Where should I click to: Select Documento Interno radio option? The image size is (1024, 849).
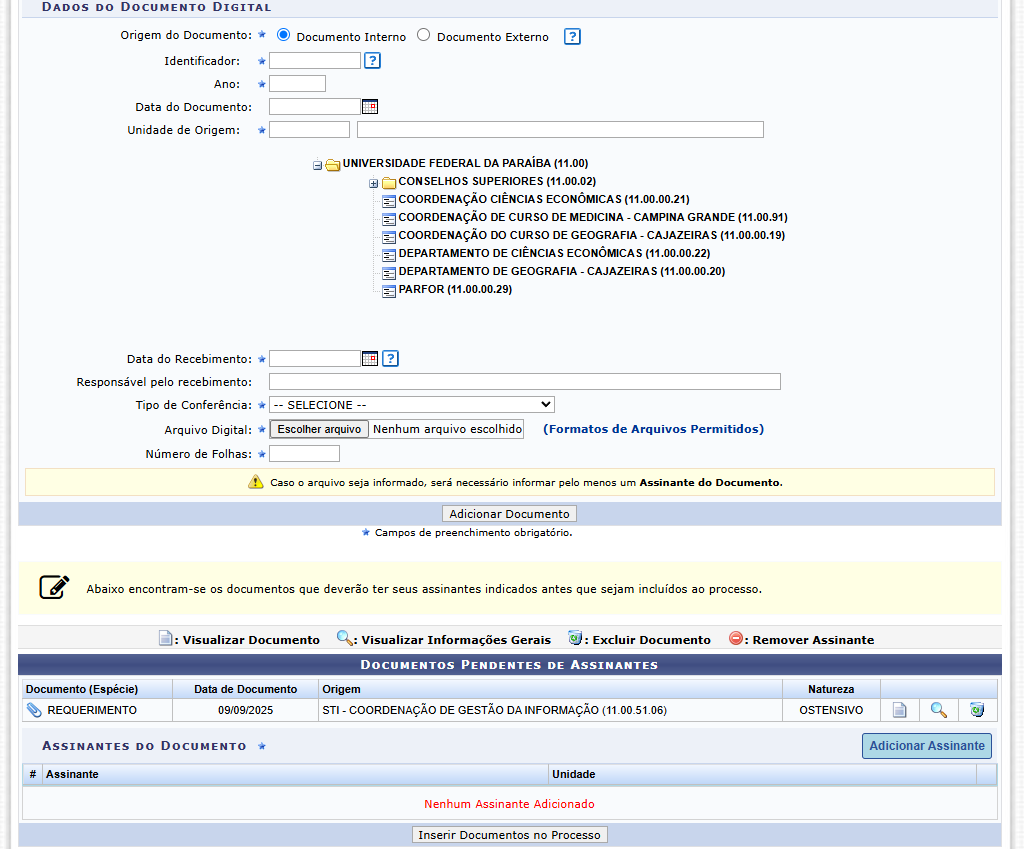coord(284,35)
